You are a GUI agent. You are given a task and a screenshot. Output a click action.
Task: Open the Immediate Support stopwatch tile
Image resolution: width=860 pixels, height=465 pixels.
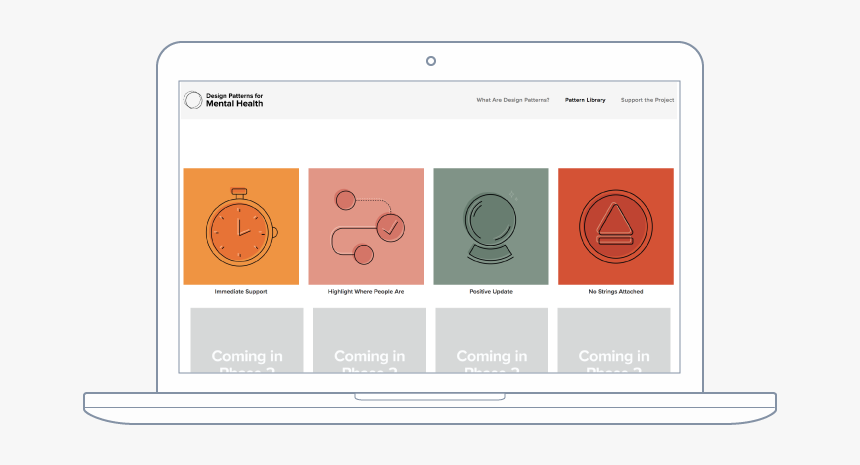click(241, 226)
